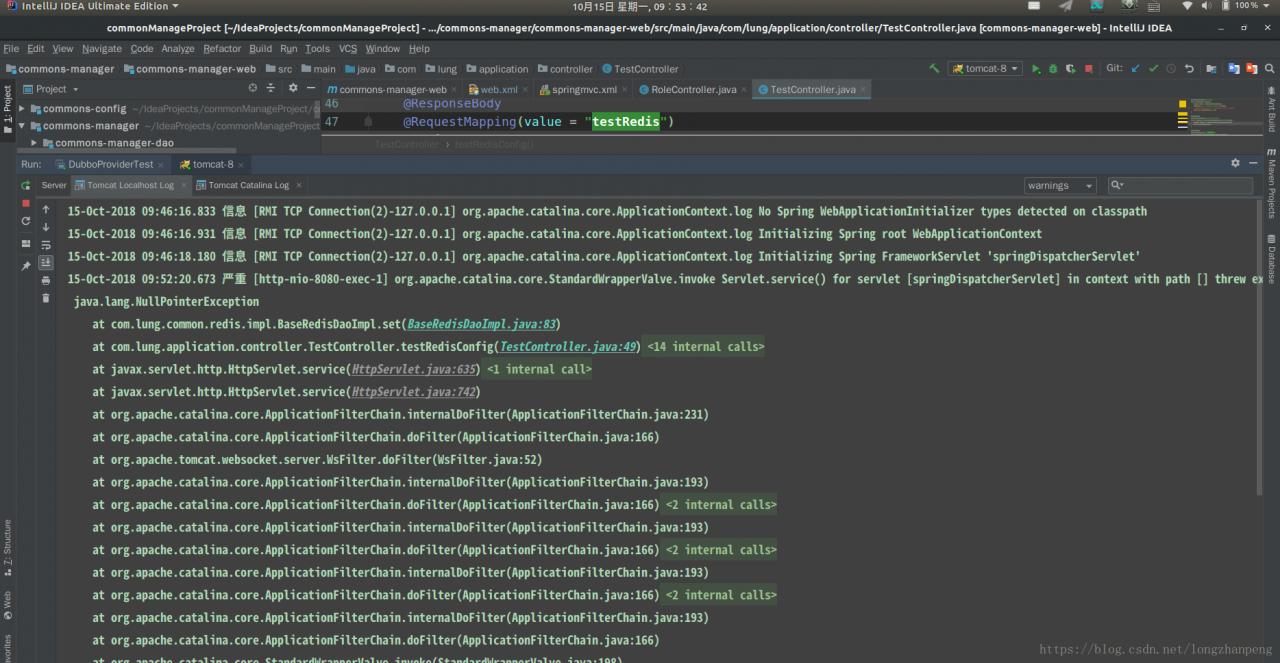Open BaseRedisDaoImpl.java:83 stack trace link

(481, 324)
